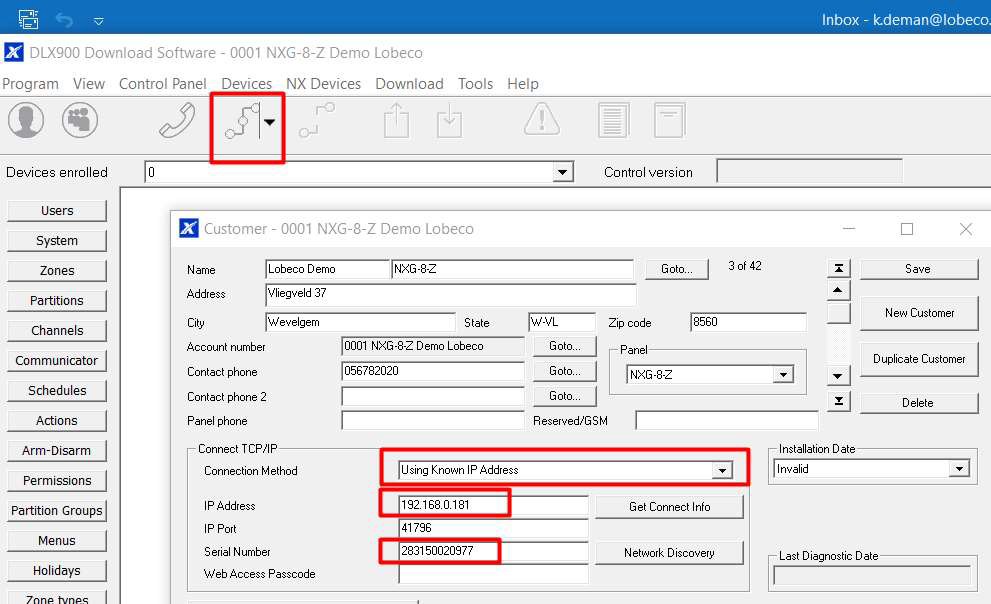991x604 pixels.
Task: Click the undo arrow in the title bar
Action: 64,20
